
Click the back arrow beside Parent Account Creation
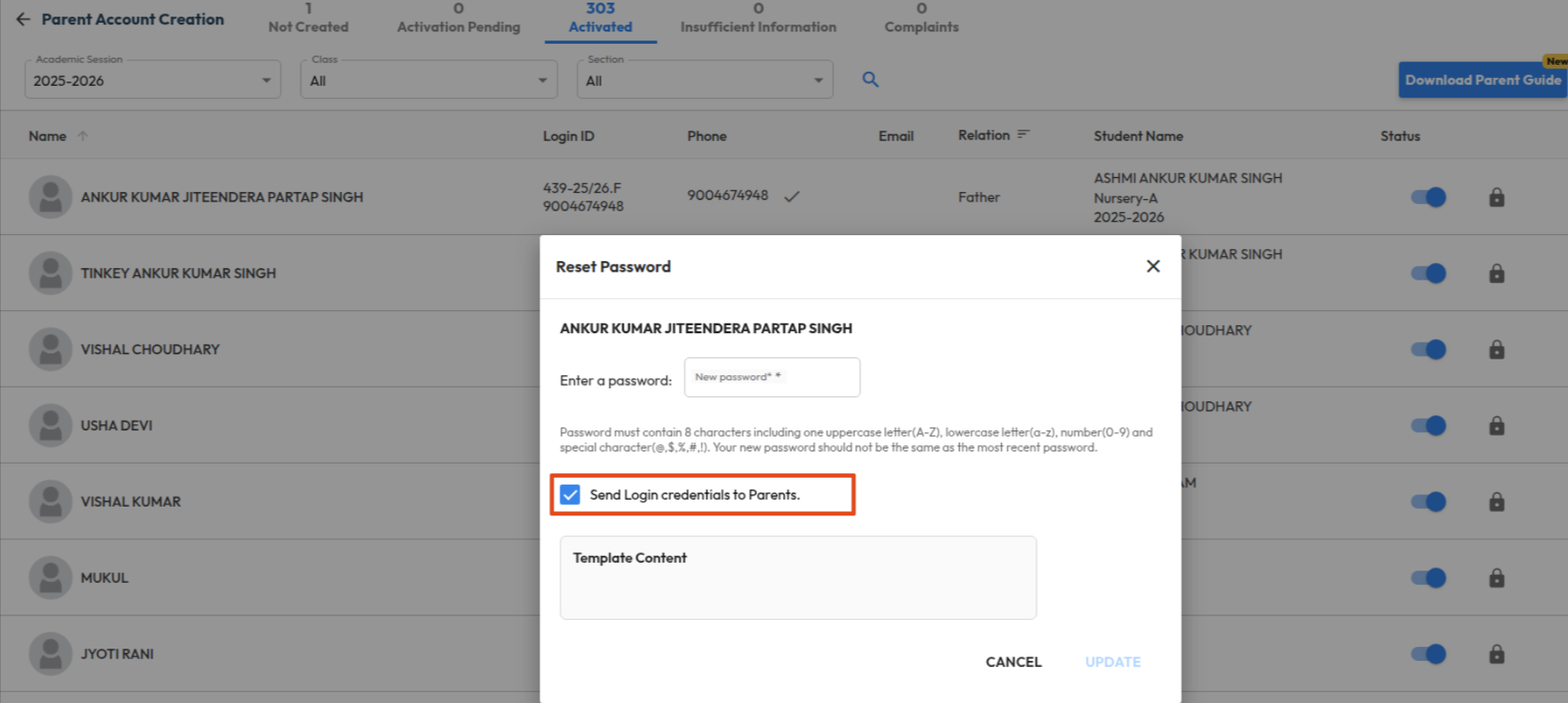point(23,19)
